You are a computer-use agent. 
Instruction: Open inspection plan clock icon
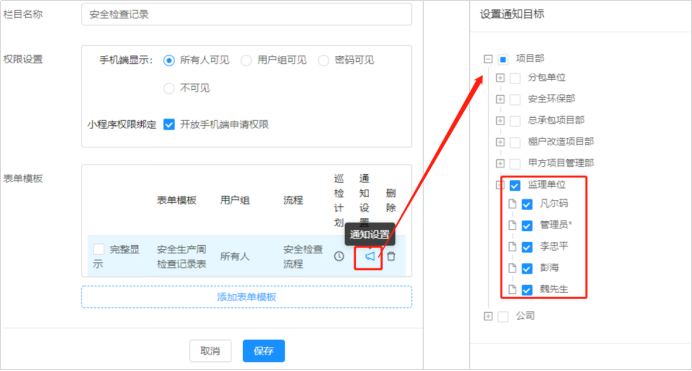pos(339,256)
